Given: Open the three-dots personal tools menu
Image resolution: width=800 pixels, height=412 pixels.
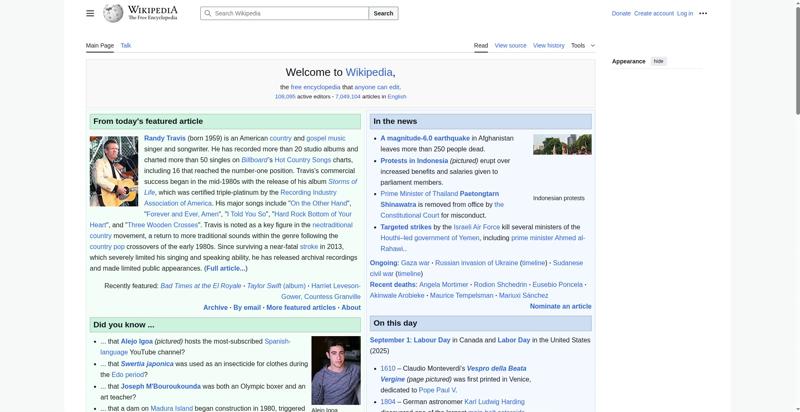Looking at the screenshot, I should pos(703,13).
